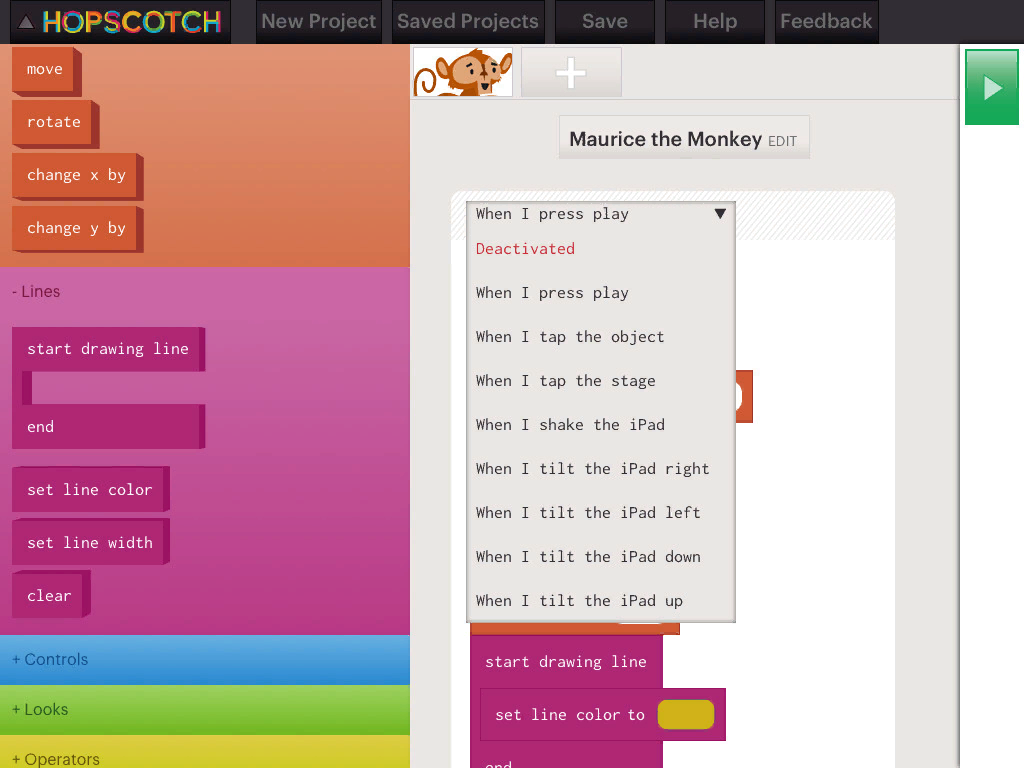The height and width of the screenshot is (768, 1024).
Task: Open the Help menu
Action: [715, 21]
